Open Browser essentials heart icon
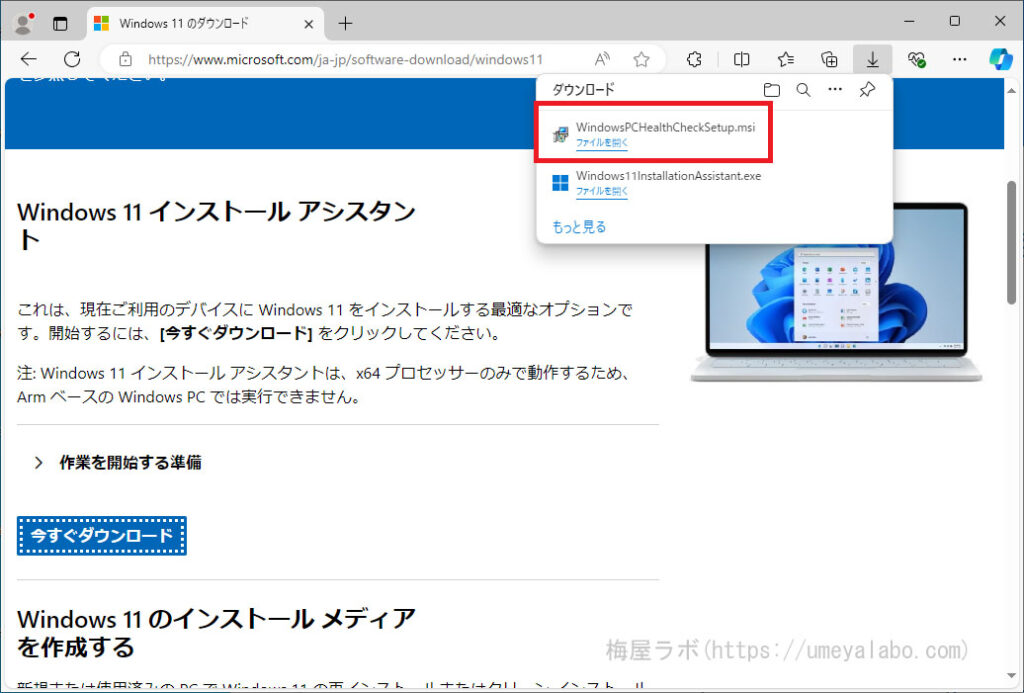The image size is (1024, 693). [916, 59]
